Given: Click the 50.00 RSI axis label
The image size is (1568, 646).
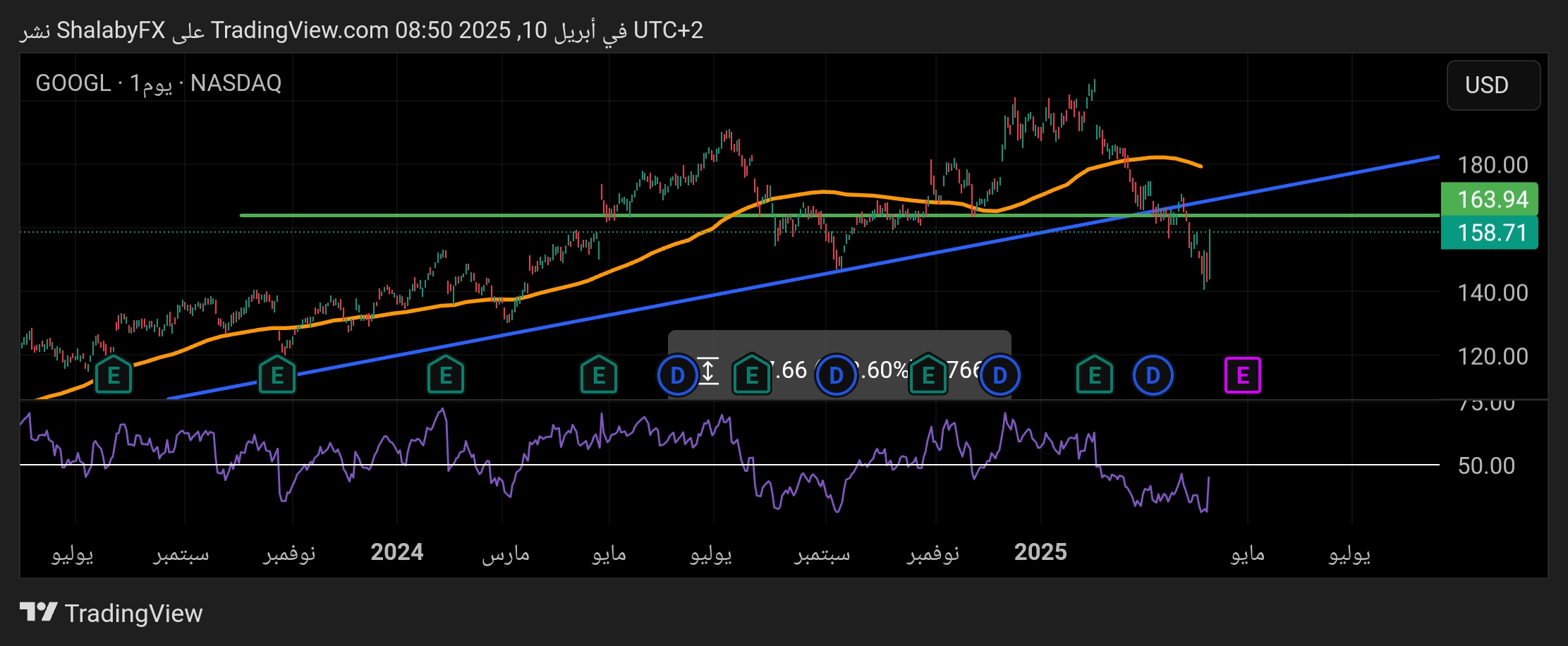Looking at the screenshot, I should [x=1486, y=465].
